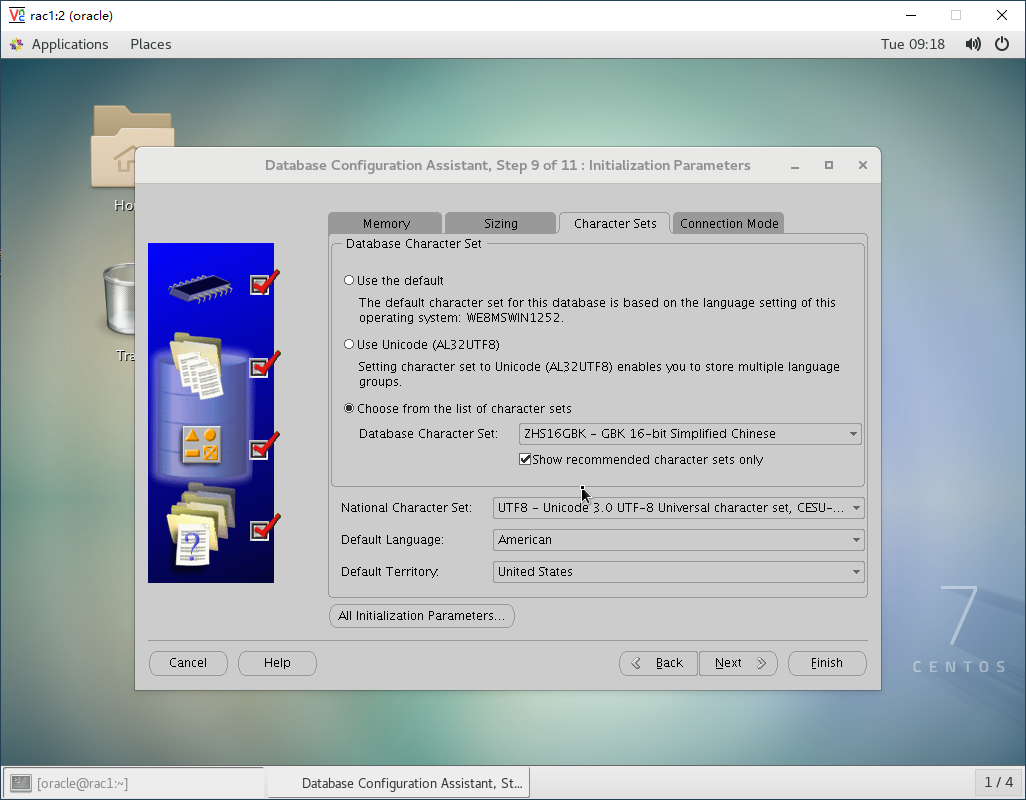
Task: Click the WE8MSWIN1252 default description text
Action: coord(597,310)
